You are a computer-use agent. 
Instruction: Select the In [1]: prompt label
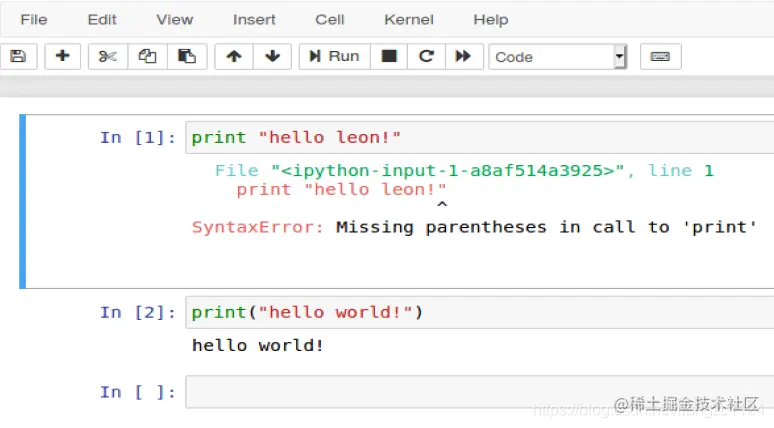(138, 138)
